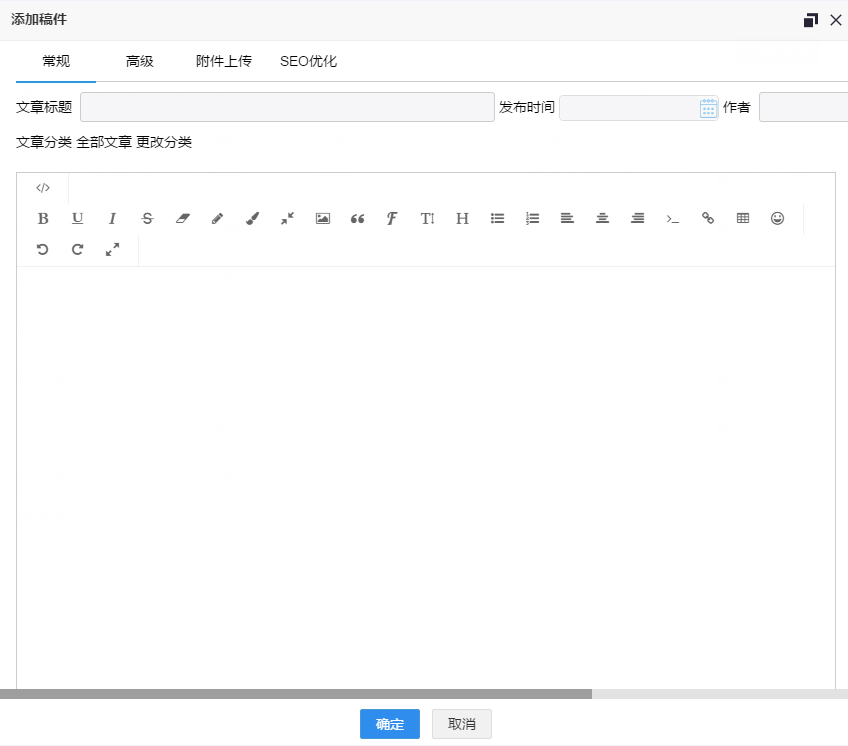Click the 确定 confirm button

390,725
